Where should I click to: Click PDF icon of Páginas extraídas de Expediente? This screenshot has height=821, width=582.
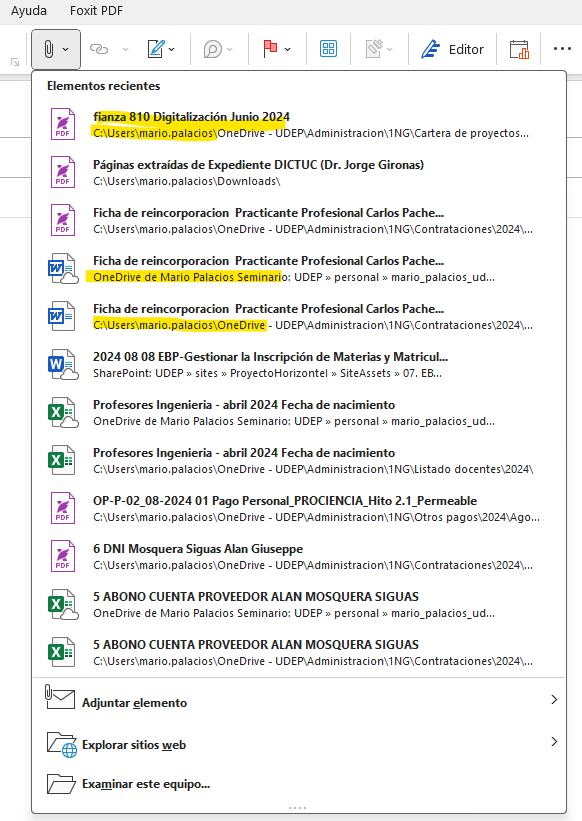62,172
